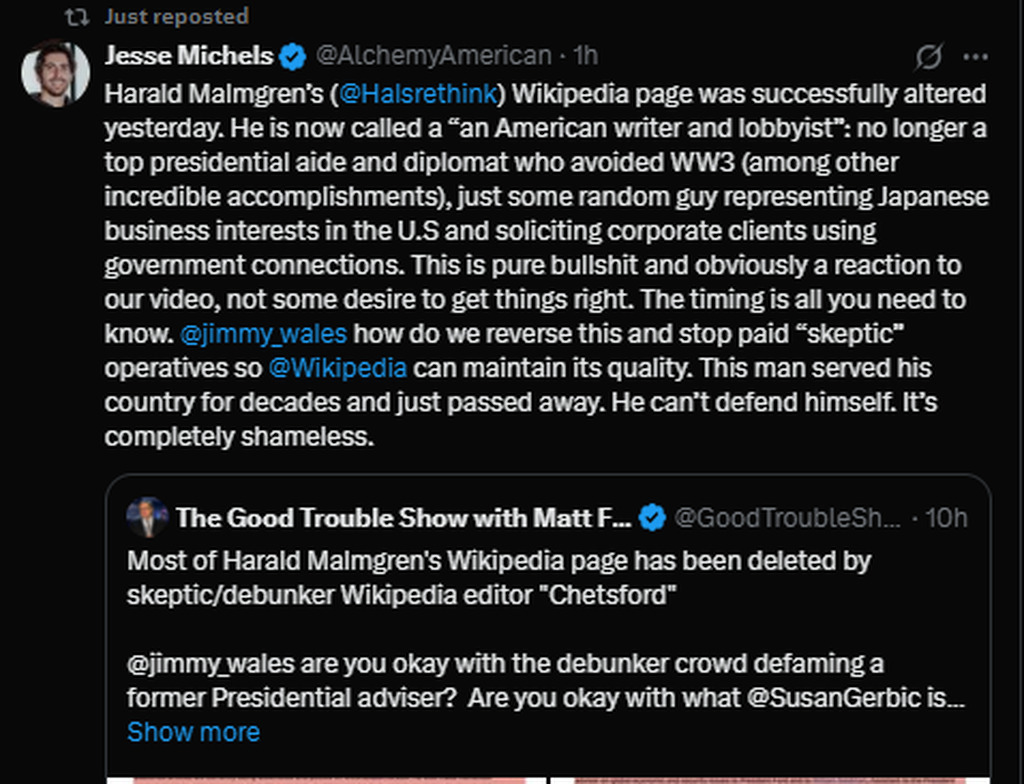Open The Good Trouble Show profile name
1024x784 pixels.
pos(403,517)
